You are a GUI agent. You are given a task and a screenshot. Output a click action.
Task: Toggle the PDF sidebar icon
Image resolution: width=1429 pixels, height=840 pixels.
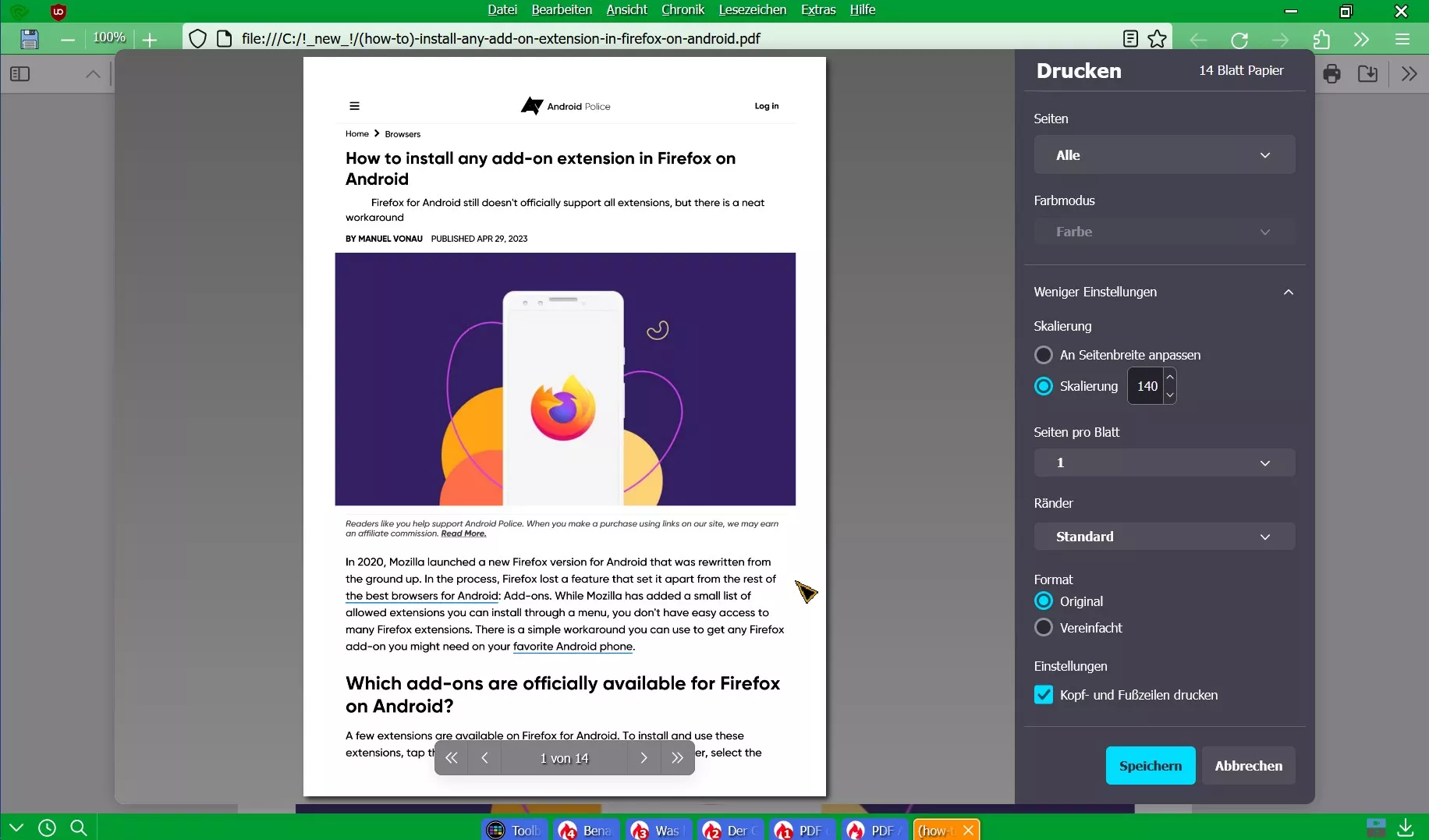coord(20,74)
